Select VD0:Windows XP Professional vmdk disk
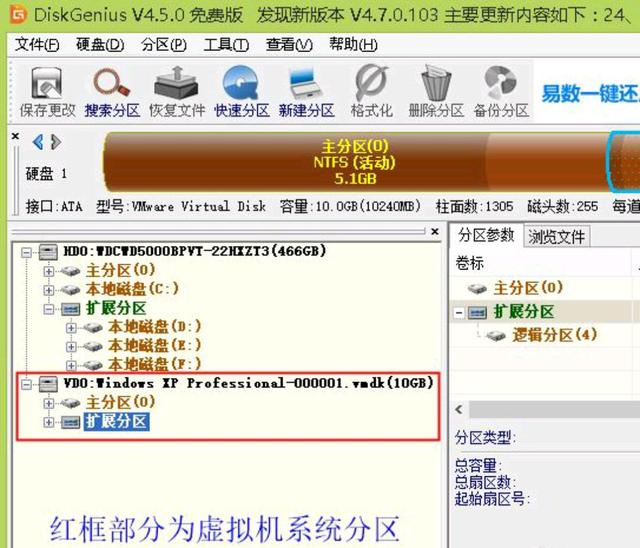This screenshot has width=640, height=548. [248, 384]
